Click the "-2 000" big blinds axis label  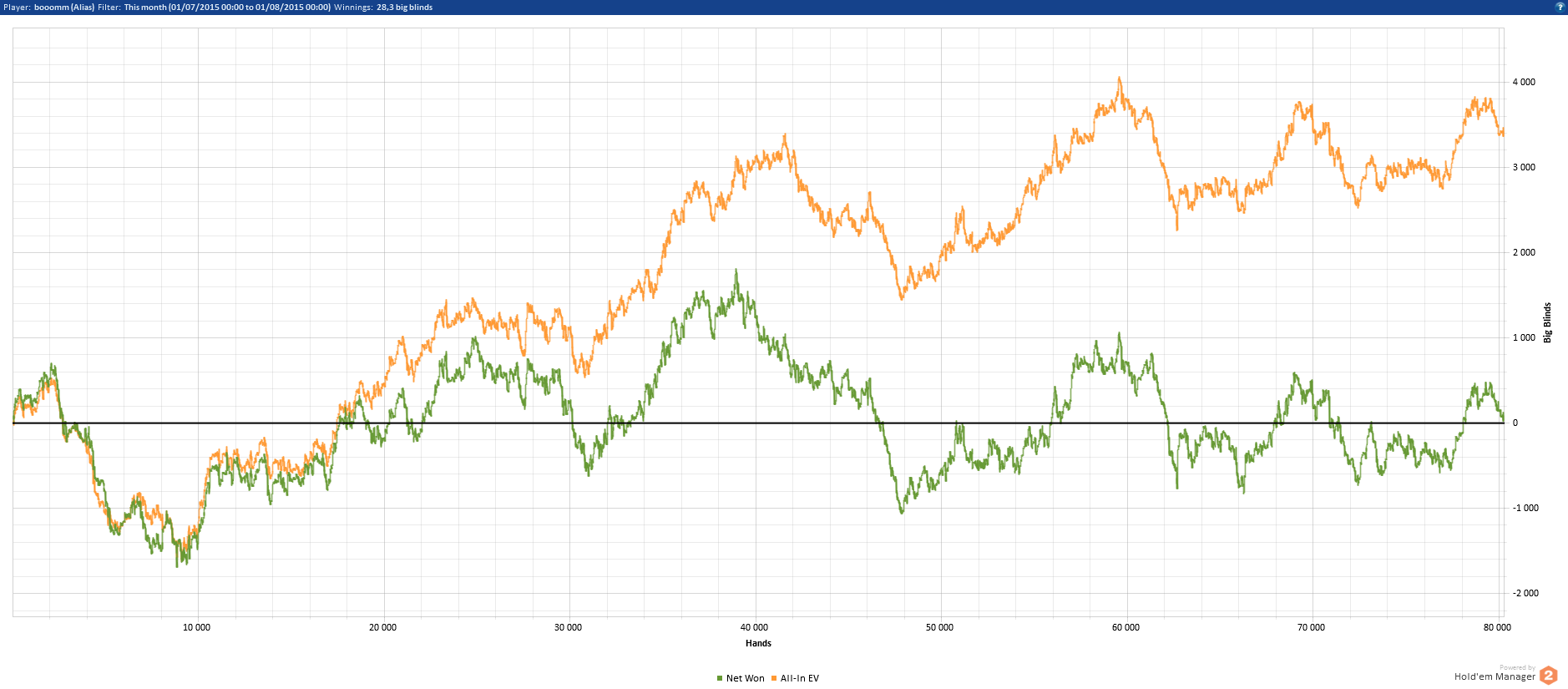pos(1525,593)
